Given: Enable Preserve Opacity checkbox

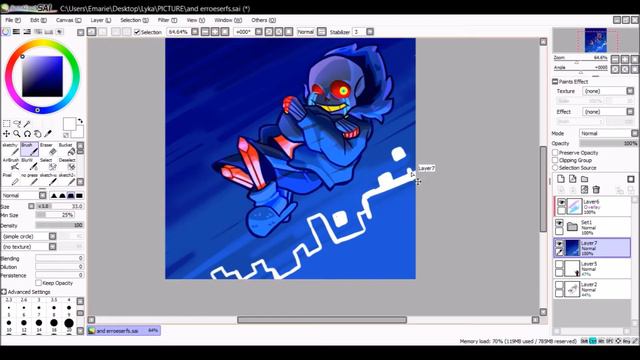Looking at the screenshot, I should coord(555,152).
